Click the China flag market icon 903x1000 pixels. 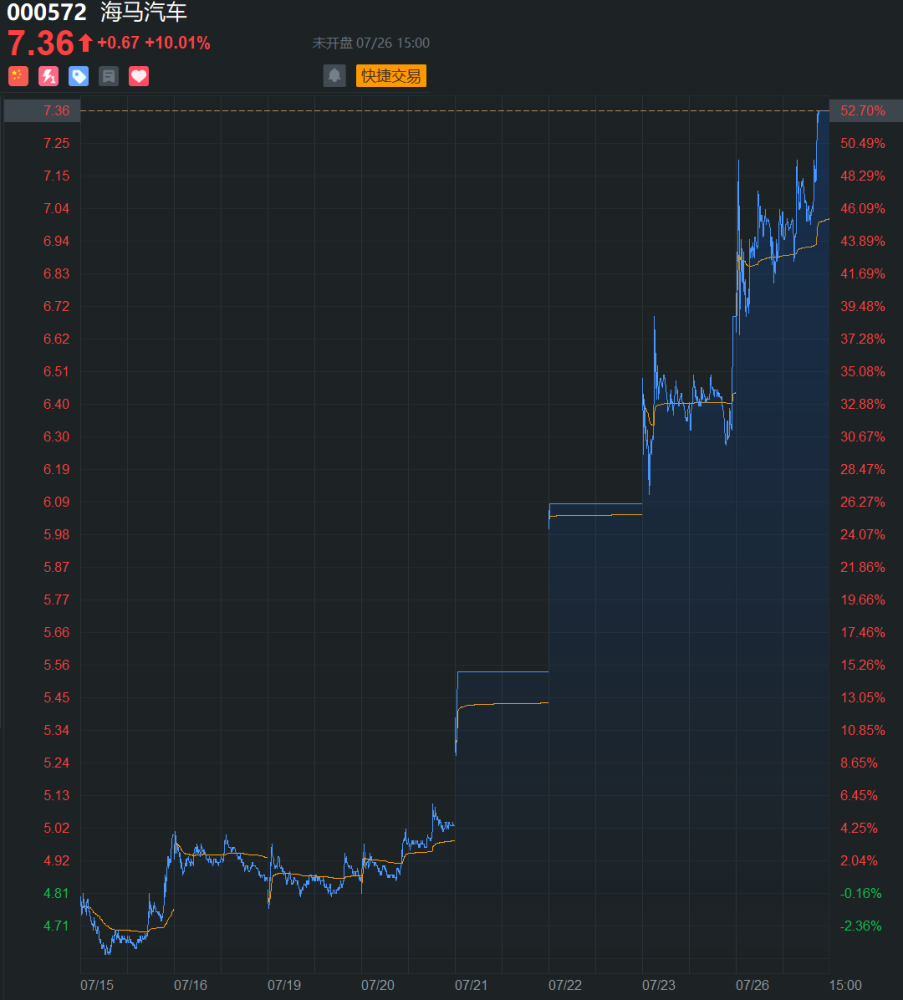coord(18,77)
